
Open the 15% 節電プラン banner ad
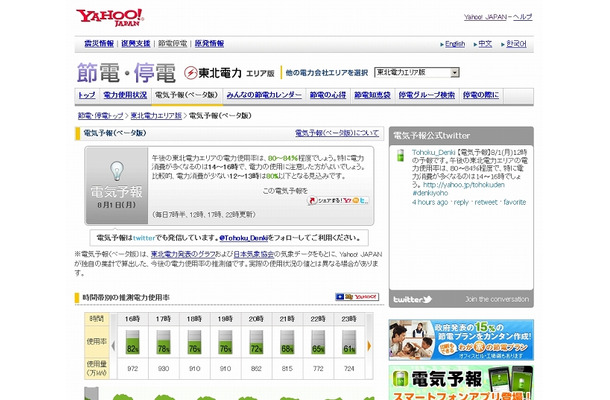(461, 340)
